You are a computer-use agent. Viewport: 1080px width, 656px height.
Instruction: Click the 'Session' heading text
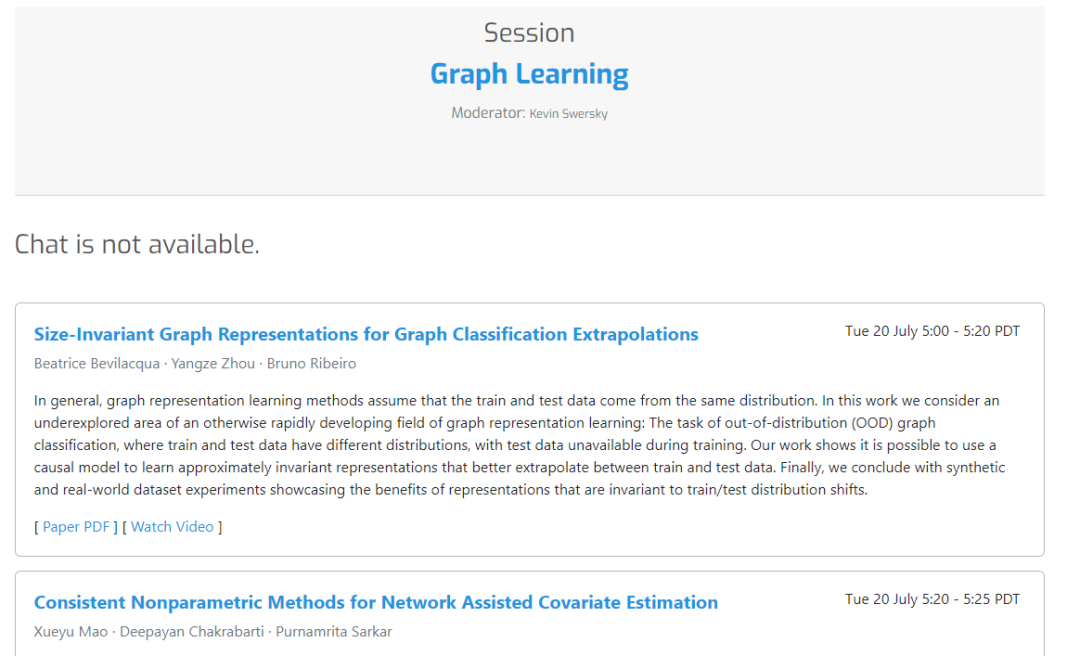click(x=529, y=33)
